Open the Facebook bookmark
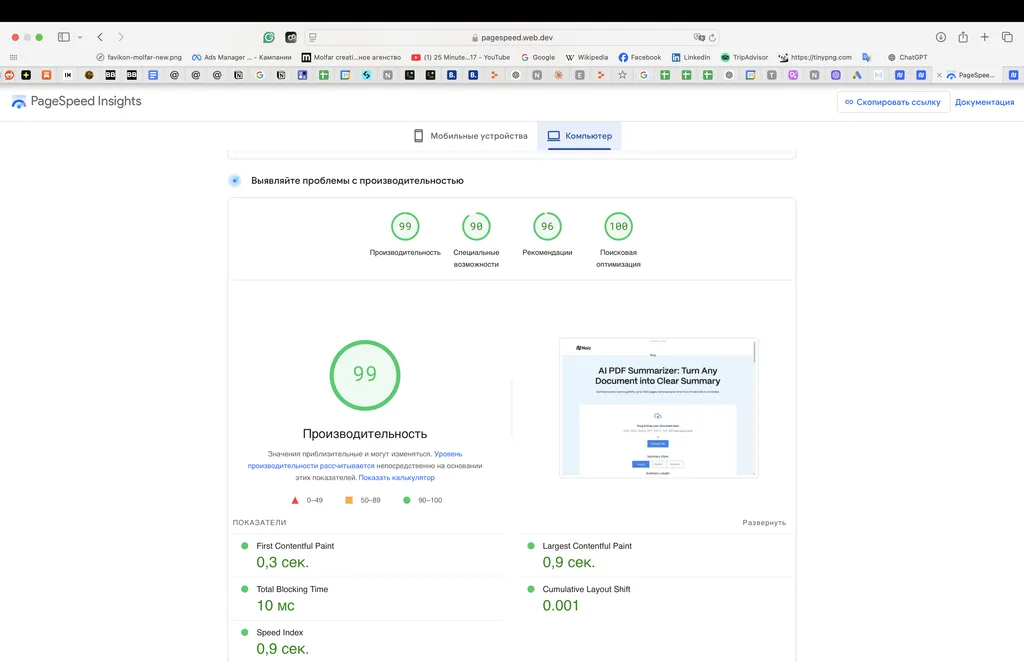Screen dimensions: 1024x662 click(x=640, y=57)
